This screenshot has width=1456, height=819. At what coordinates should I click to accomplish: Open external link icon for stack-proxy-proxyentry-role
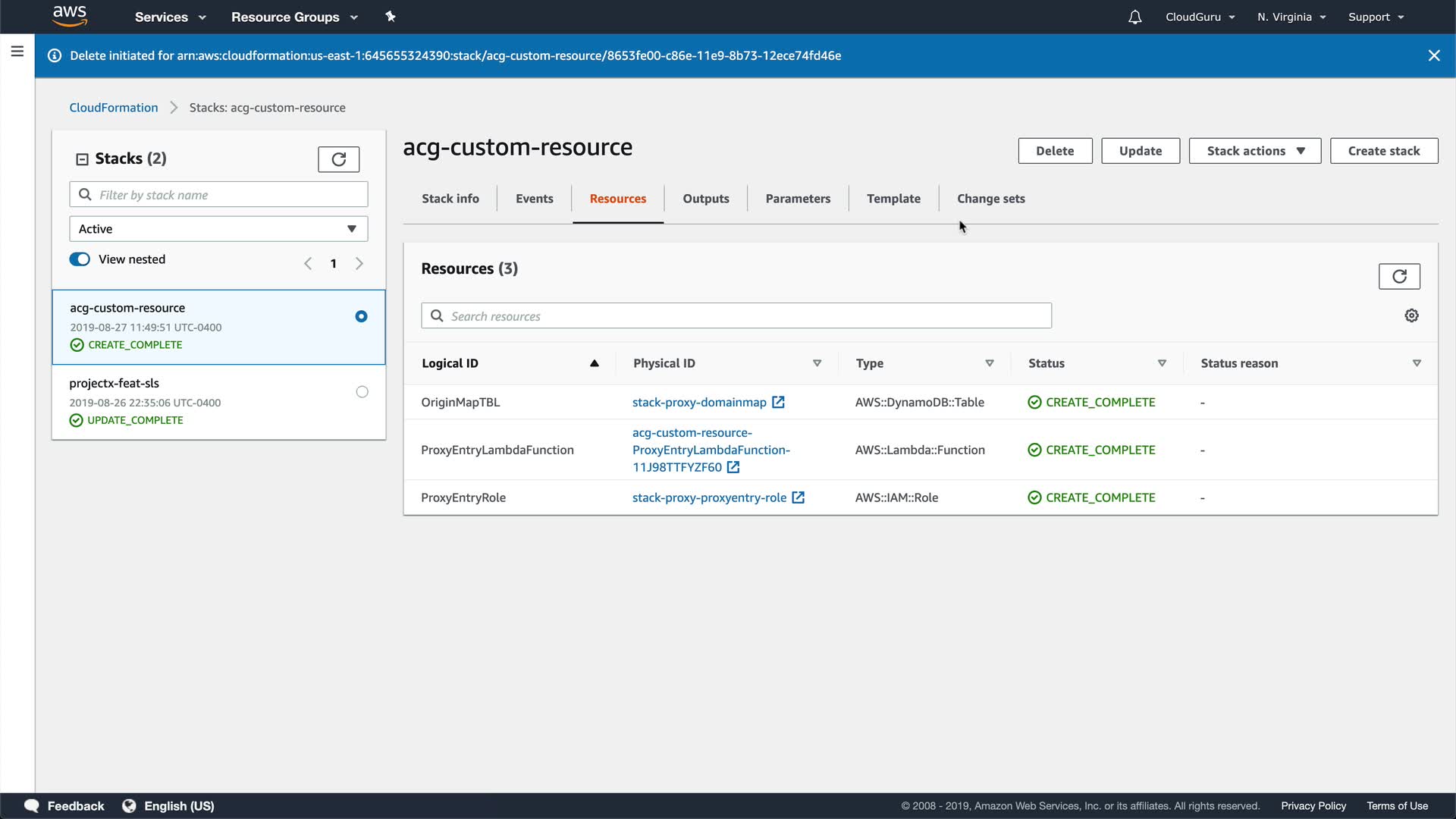coord(798,497)
